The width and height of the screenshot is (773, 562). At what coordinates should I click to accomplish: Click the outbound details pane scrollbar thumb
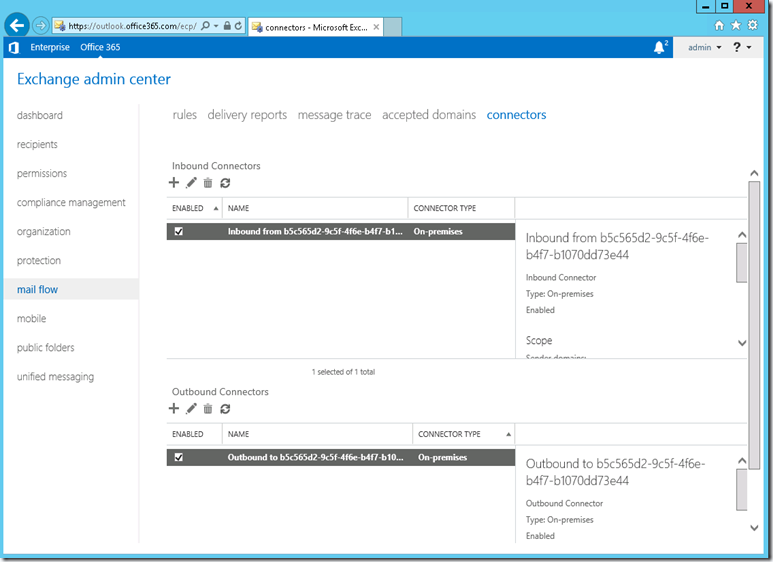coord(741,490)
